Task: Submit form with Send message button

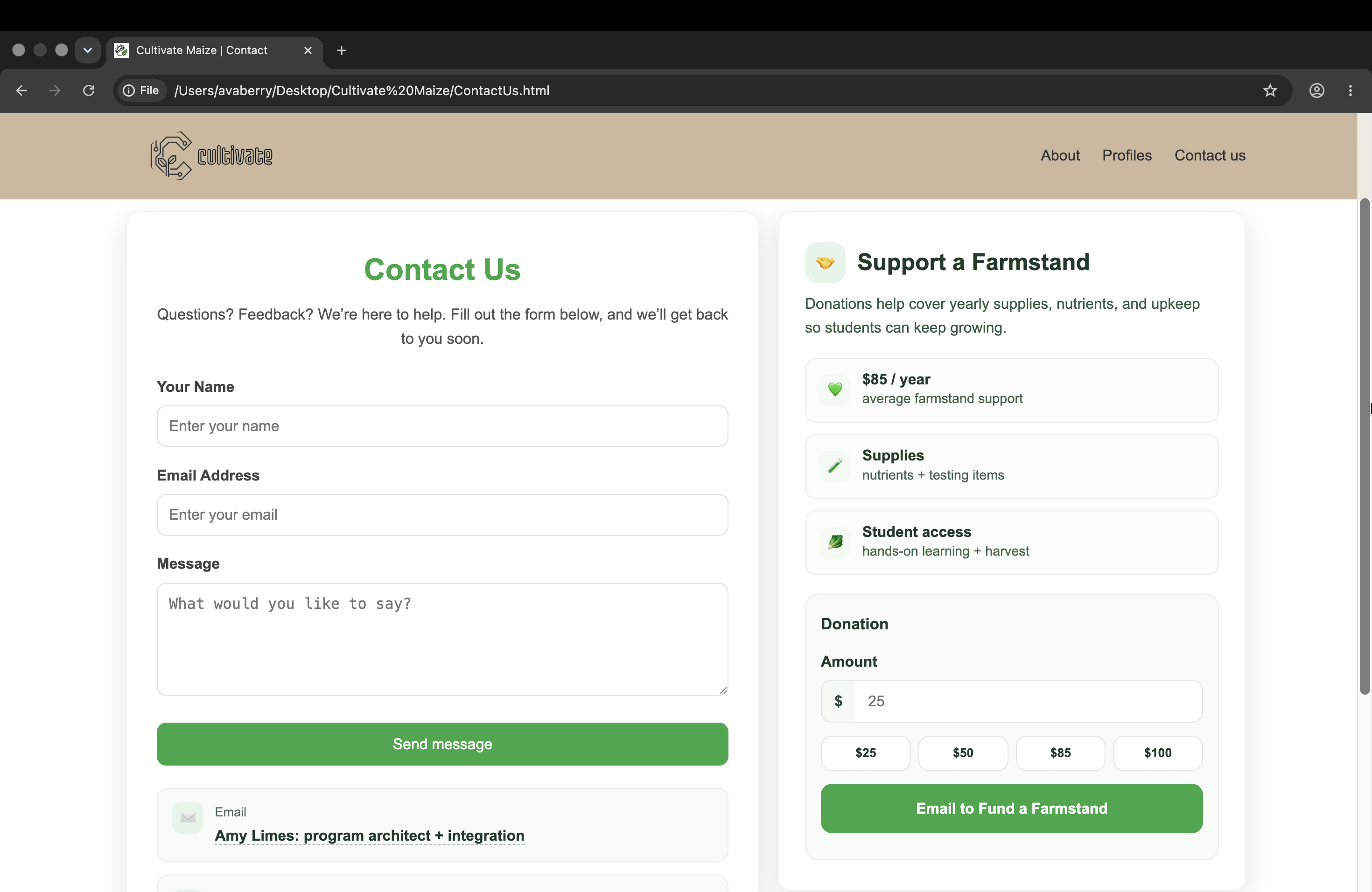Action: click(x=442, y=744)
